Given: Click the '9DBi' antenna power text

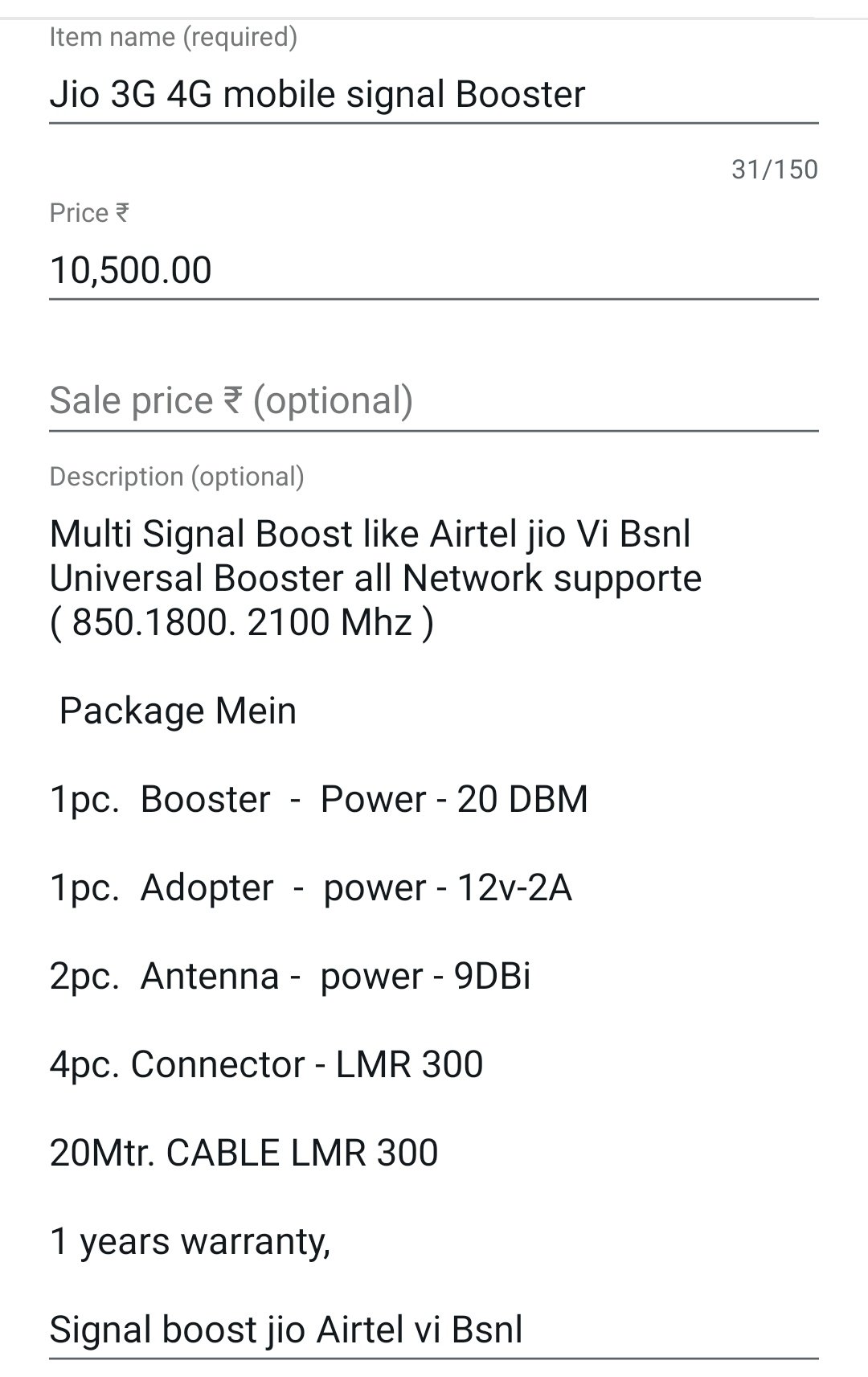Looking at the screenshot, I should tap(492, 976).
